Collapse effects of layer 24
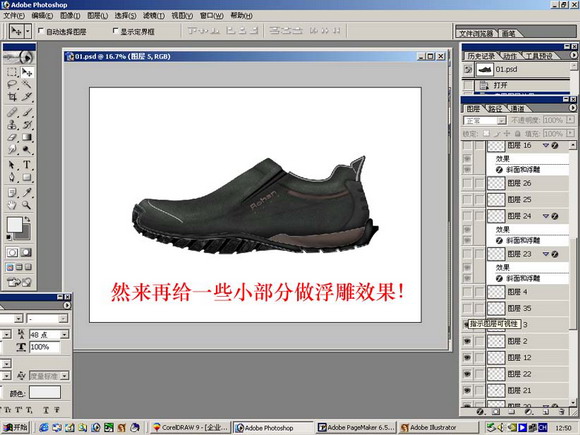580x435 pixels. tap(546, 216)
